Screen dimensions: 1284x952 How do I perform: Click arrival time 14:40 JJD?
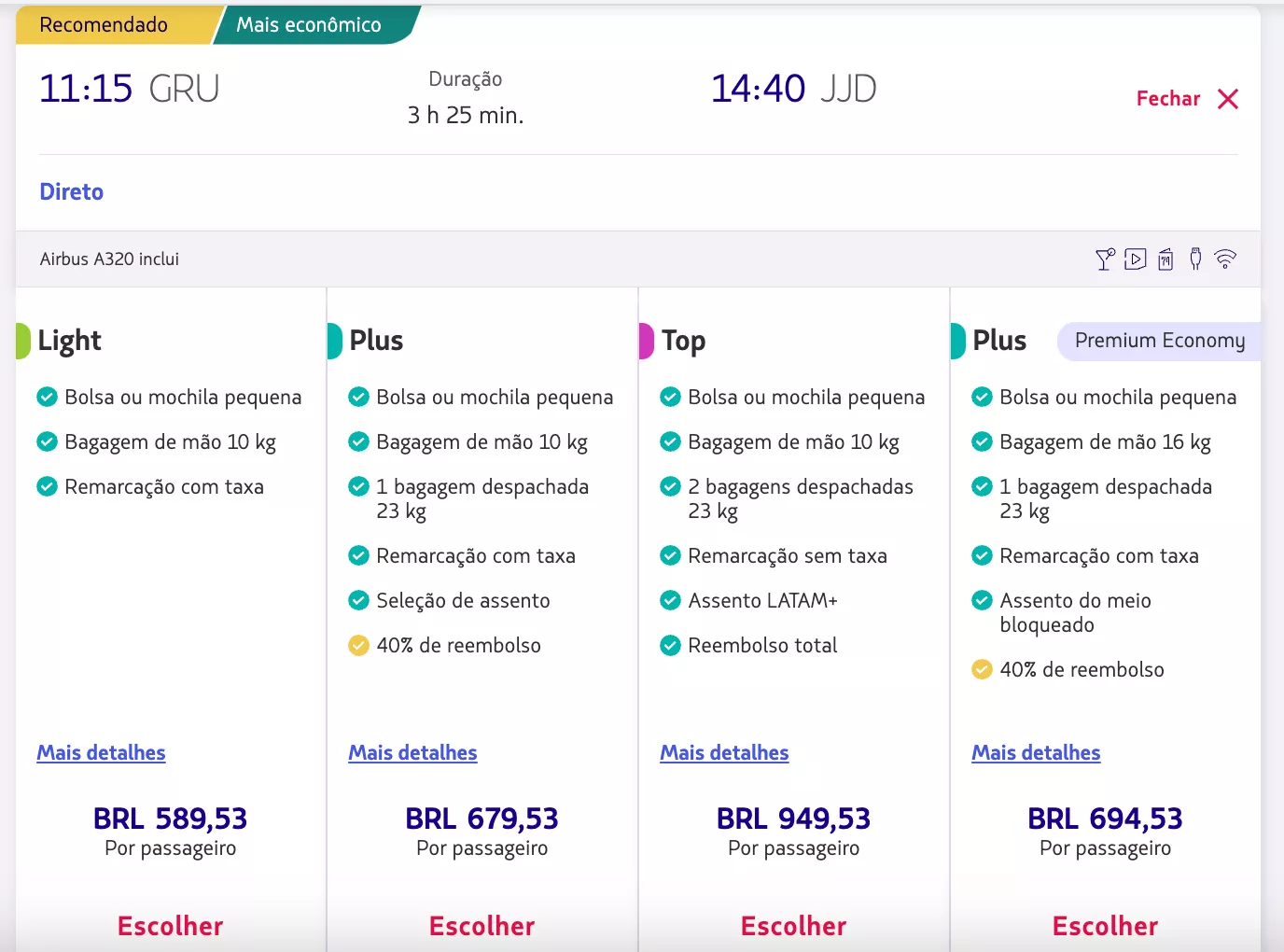pyautogui.click(x=794, y=89)
